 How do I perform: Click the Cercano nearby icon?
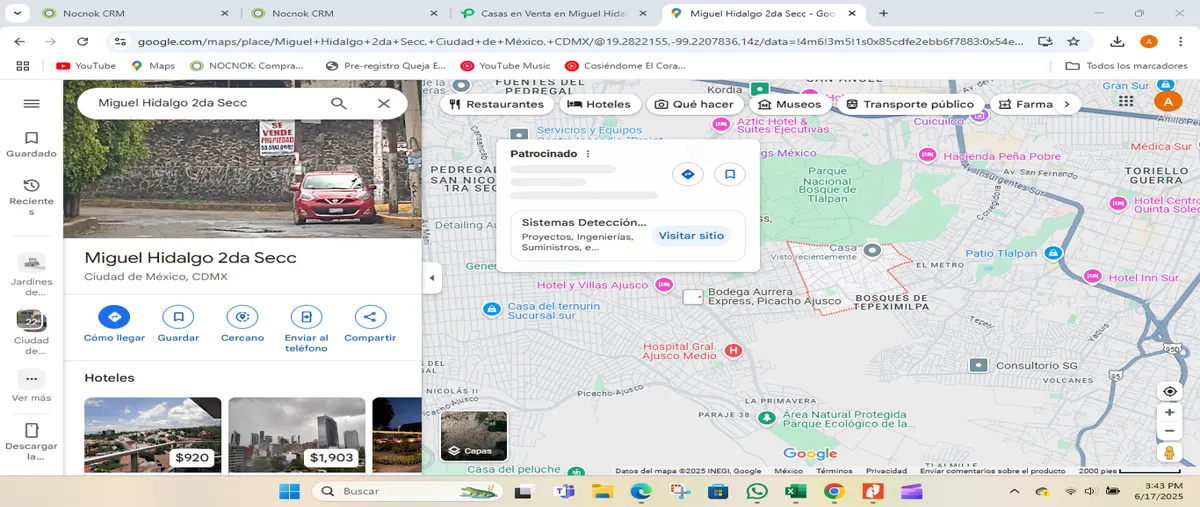point(242,317)
